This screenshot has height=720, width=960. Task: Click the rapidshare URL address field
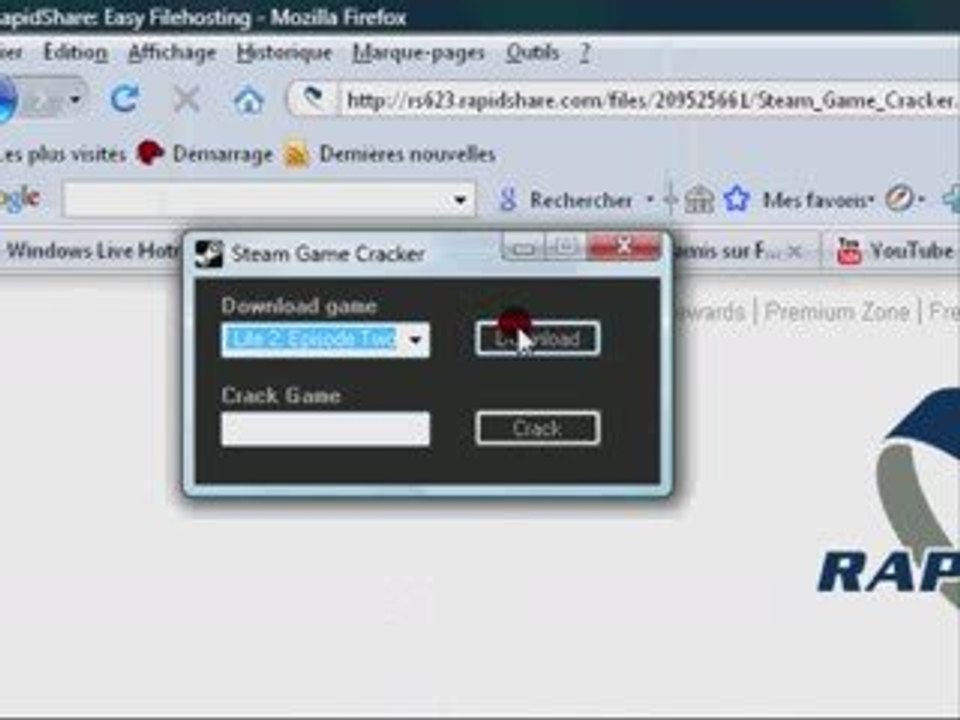point(649,100)
